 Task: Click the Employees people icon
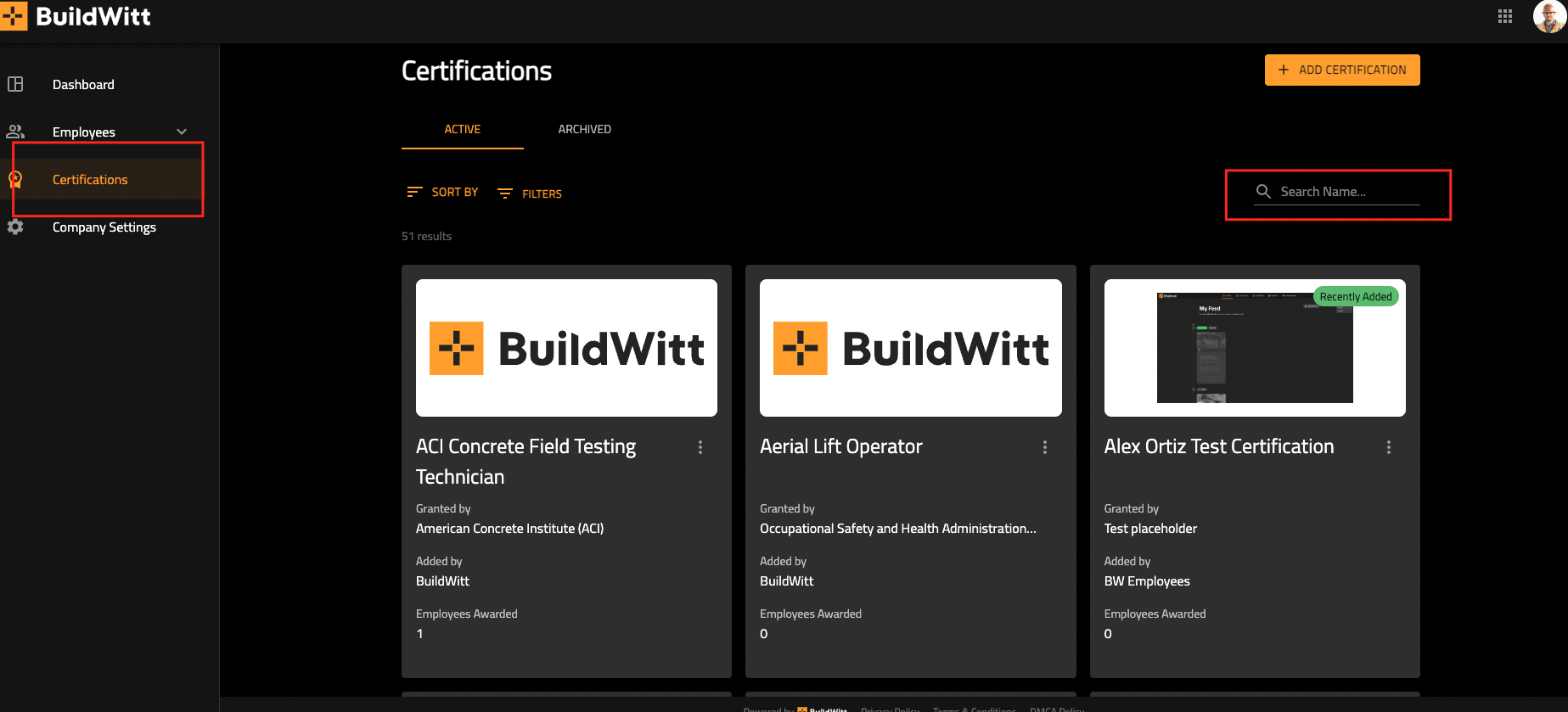click(x=15, y=132)
